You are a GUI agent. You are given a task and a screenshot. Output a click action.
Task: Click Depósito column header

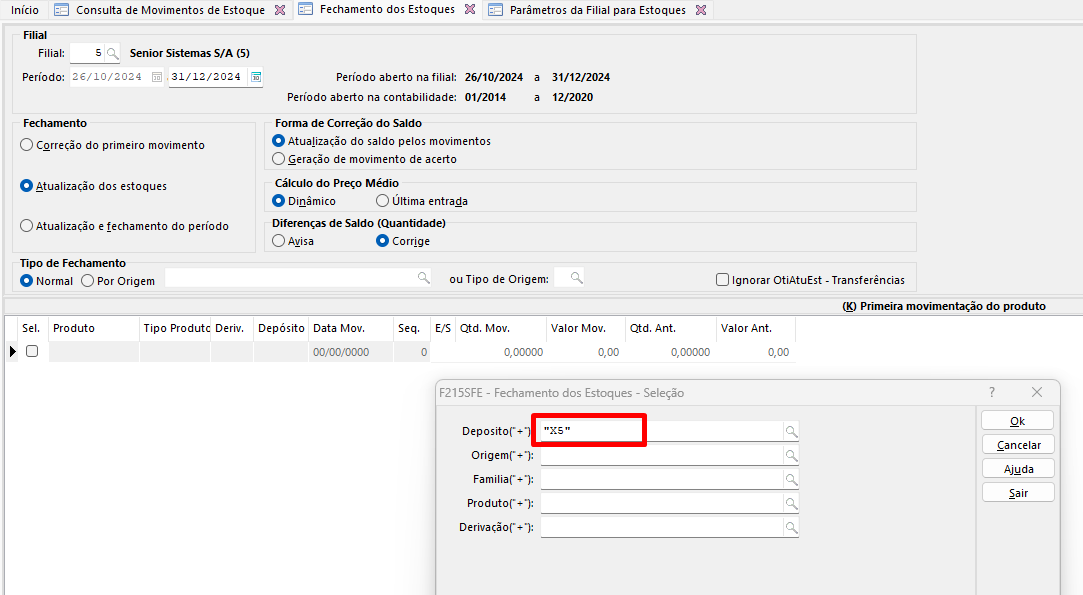point(281,328)
